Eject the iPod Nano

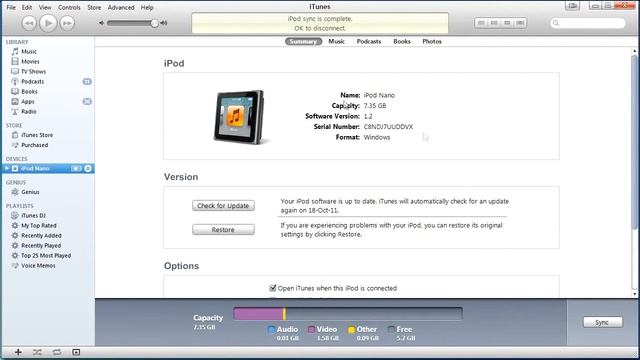click(x=88, y=169)
